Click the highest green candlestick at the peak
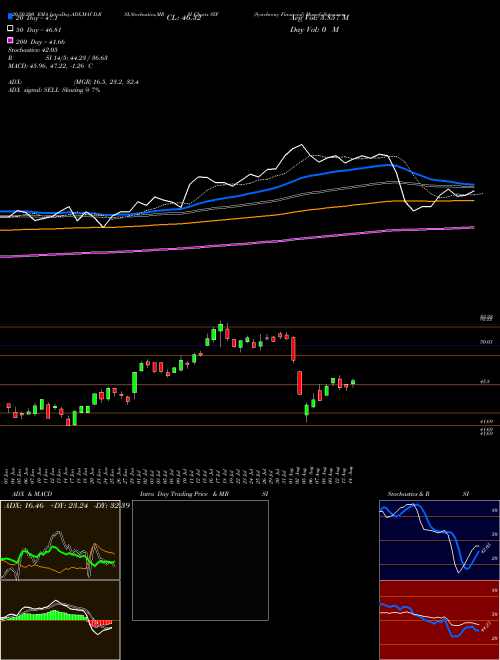500x660 pixels. (220, 328)
